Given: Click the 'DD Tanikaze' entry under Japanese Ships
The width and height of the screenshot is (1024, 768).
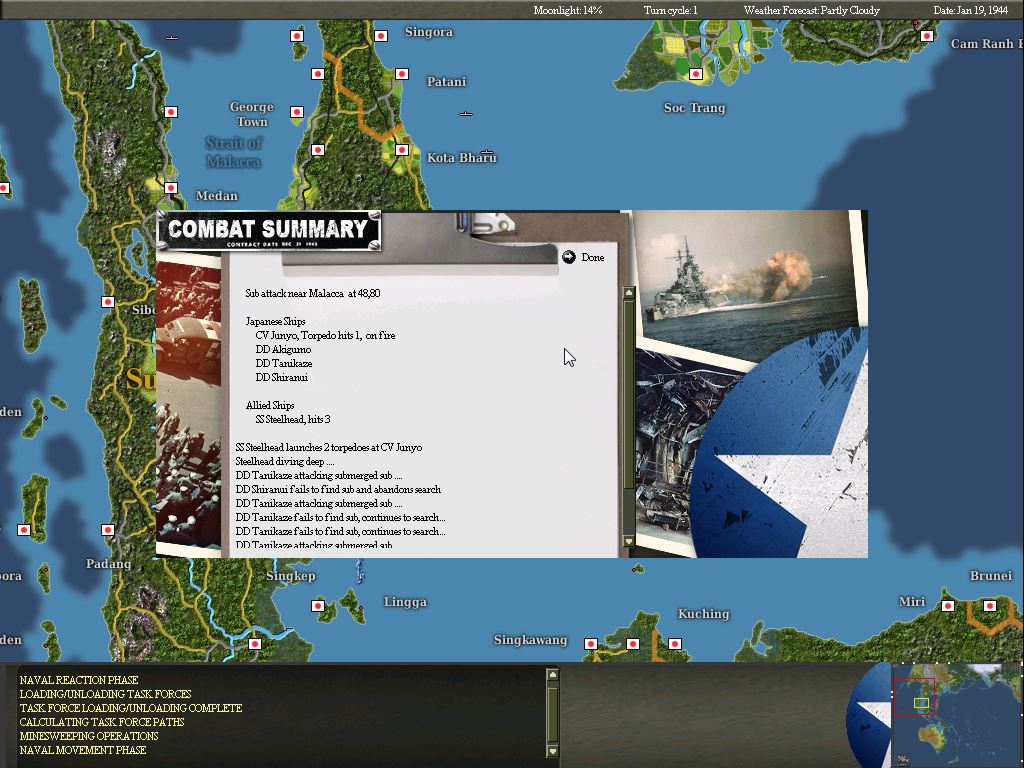Looking at the screenshot, I should point(284,363).
